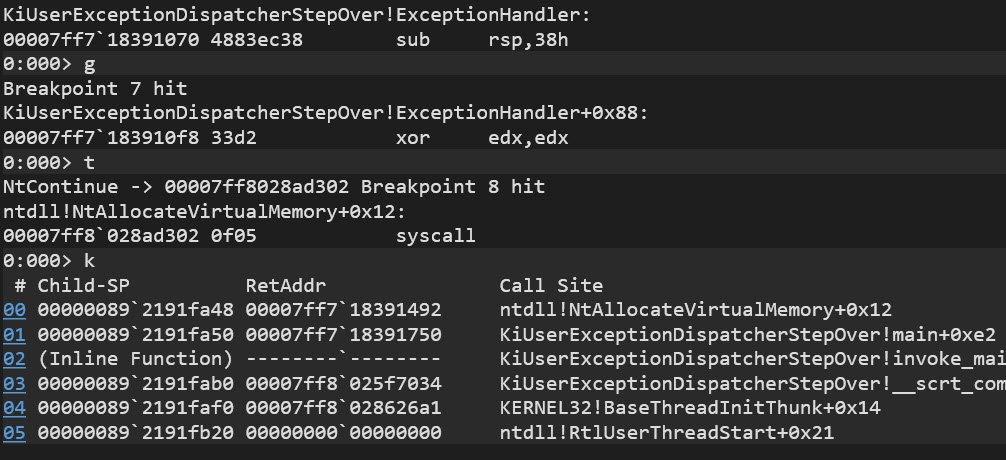Open stack frame 03 link
Screen dimensions: 1006x460
pos(14,384)
